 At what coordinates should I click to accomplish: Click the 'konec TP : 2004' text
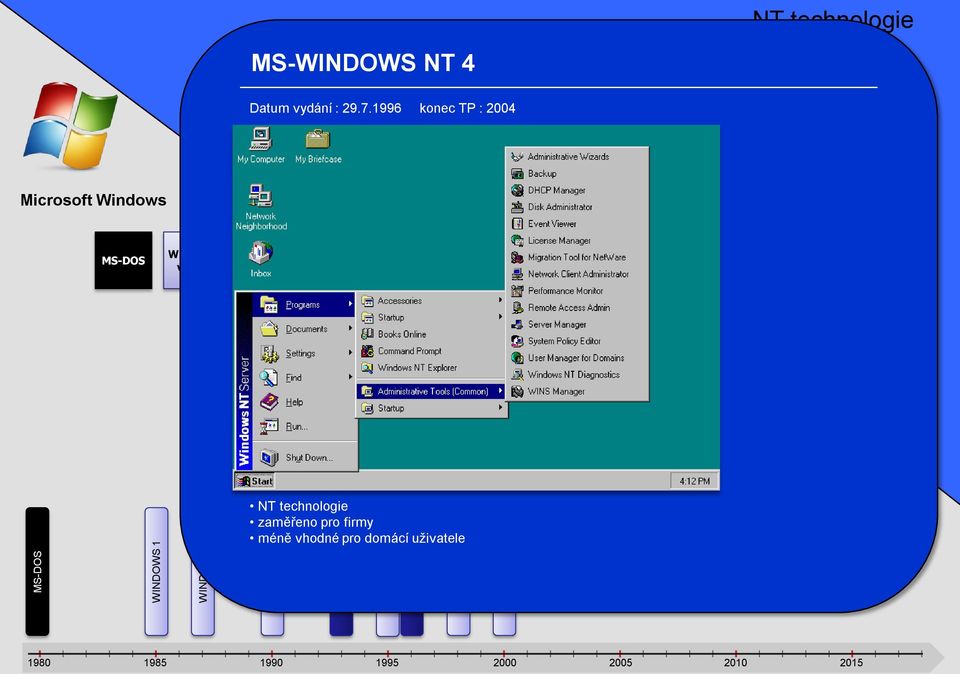tap(467, 108)
